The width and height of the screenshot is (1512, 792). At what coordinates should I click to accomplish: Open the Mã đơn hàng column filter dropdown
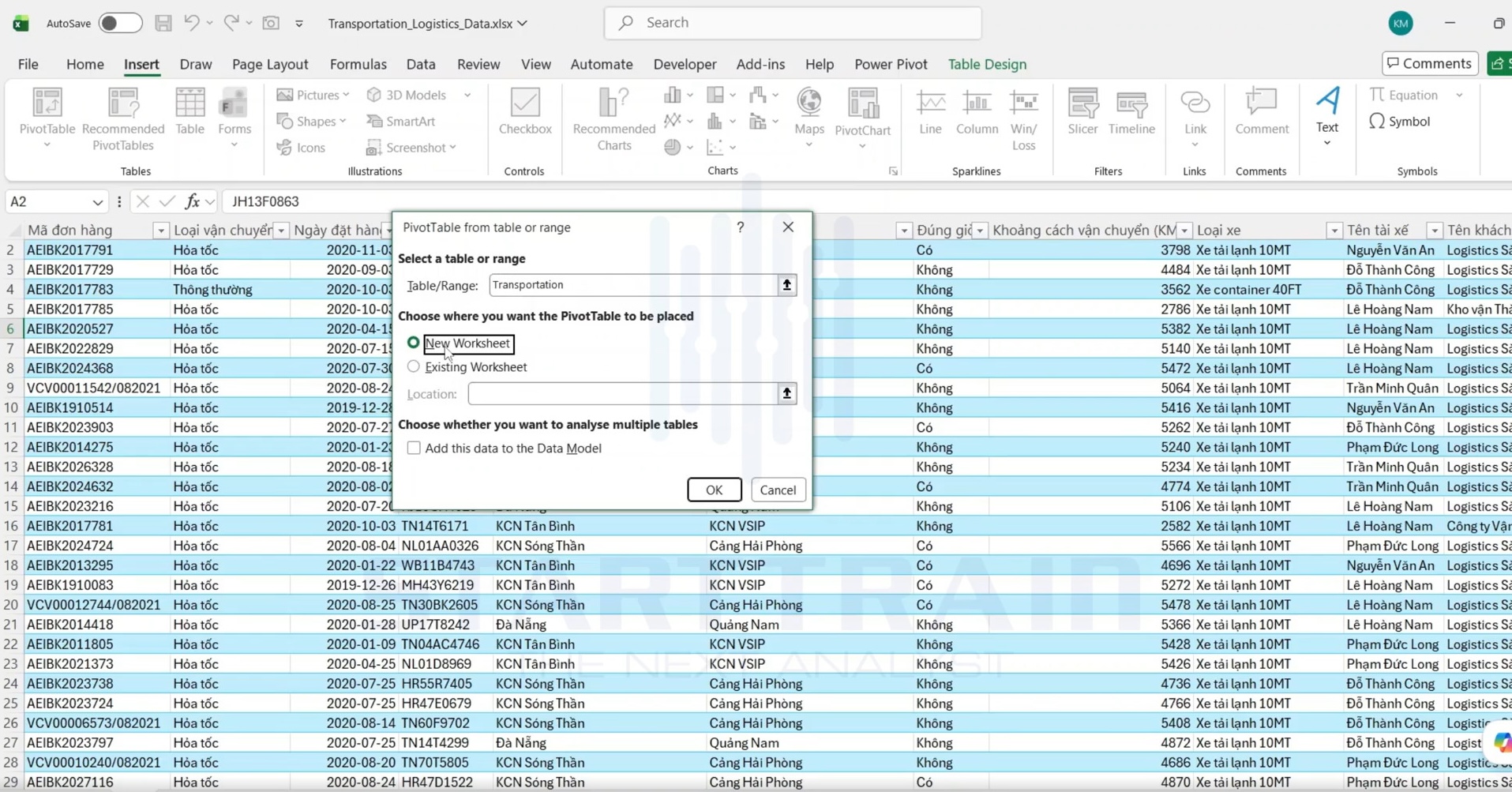[x=160, y=231]
